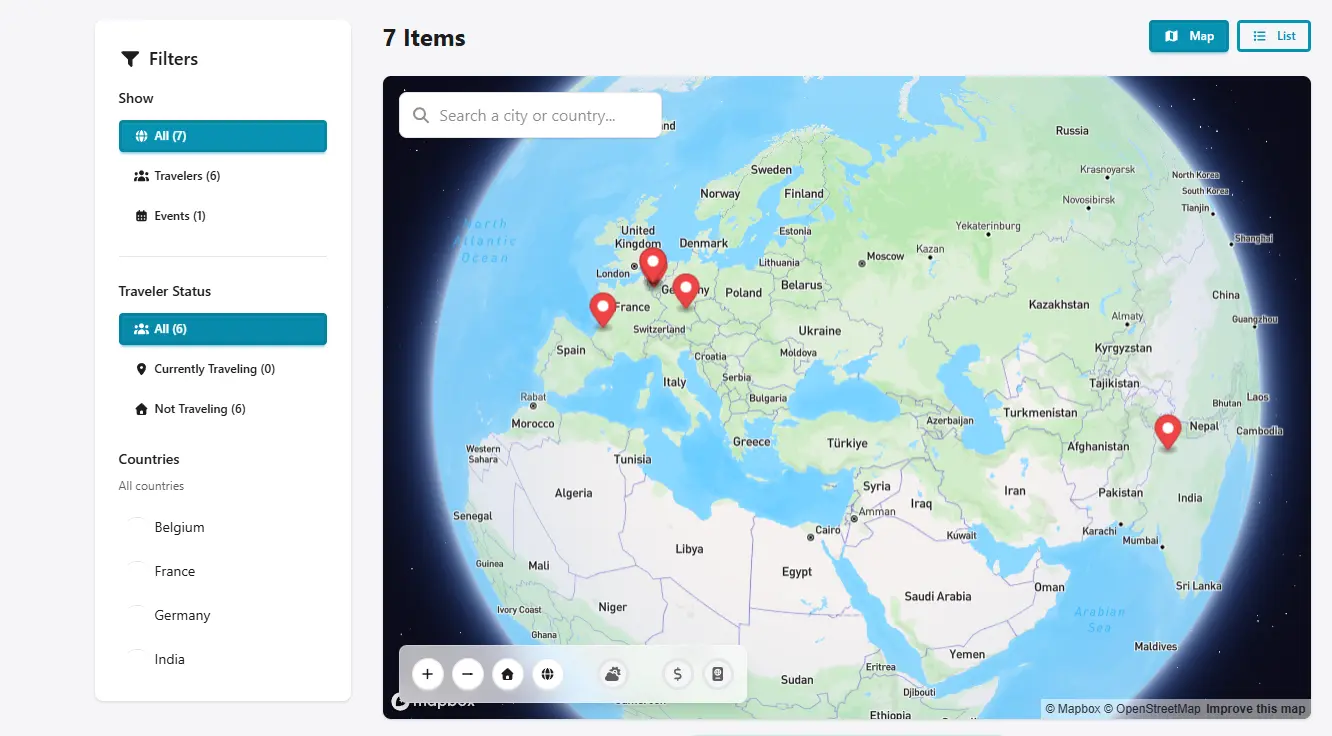This screenshot has width=1332, height=736.
Task: Open the © OpenStreetMap attribution link
Action: [1152, 709]
